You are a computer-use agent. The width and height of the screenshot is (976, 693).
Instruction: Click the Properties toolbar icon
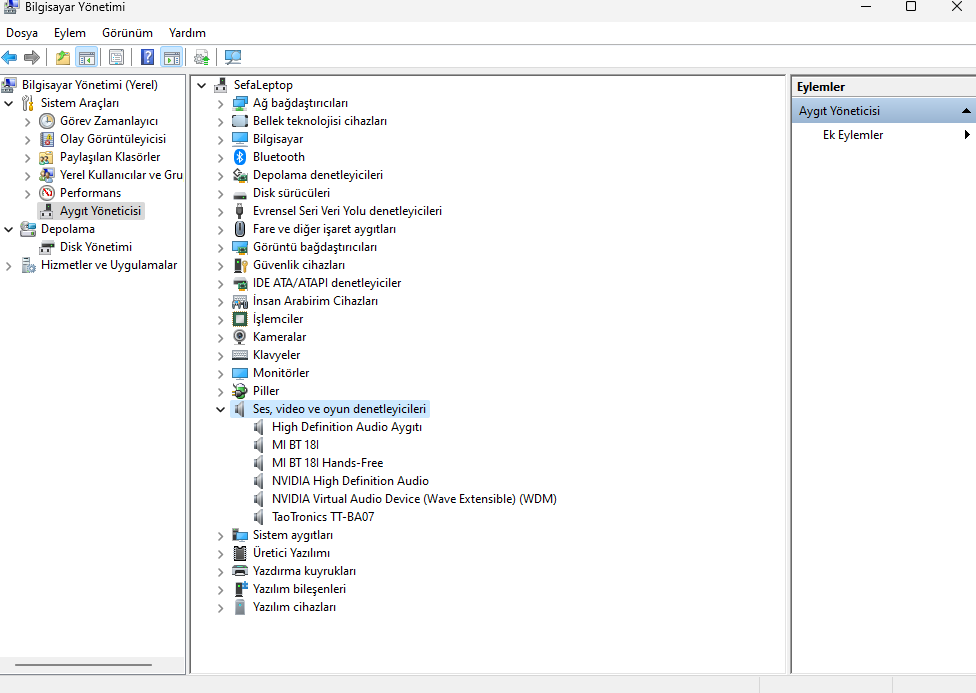pyautogui.click(x=116, y=58)
